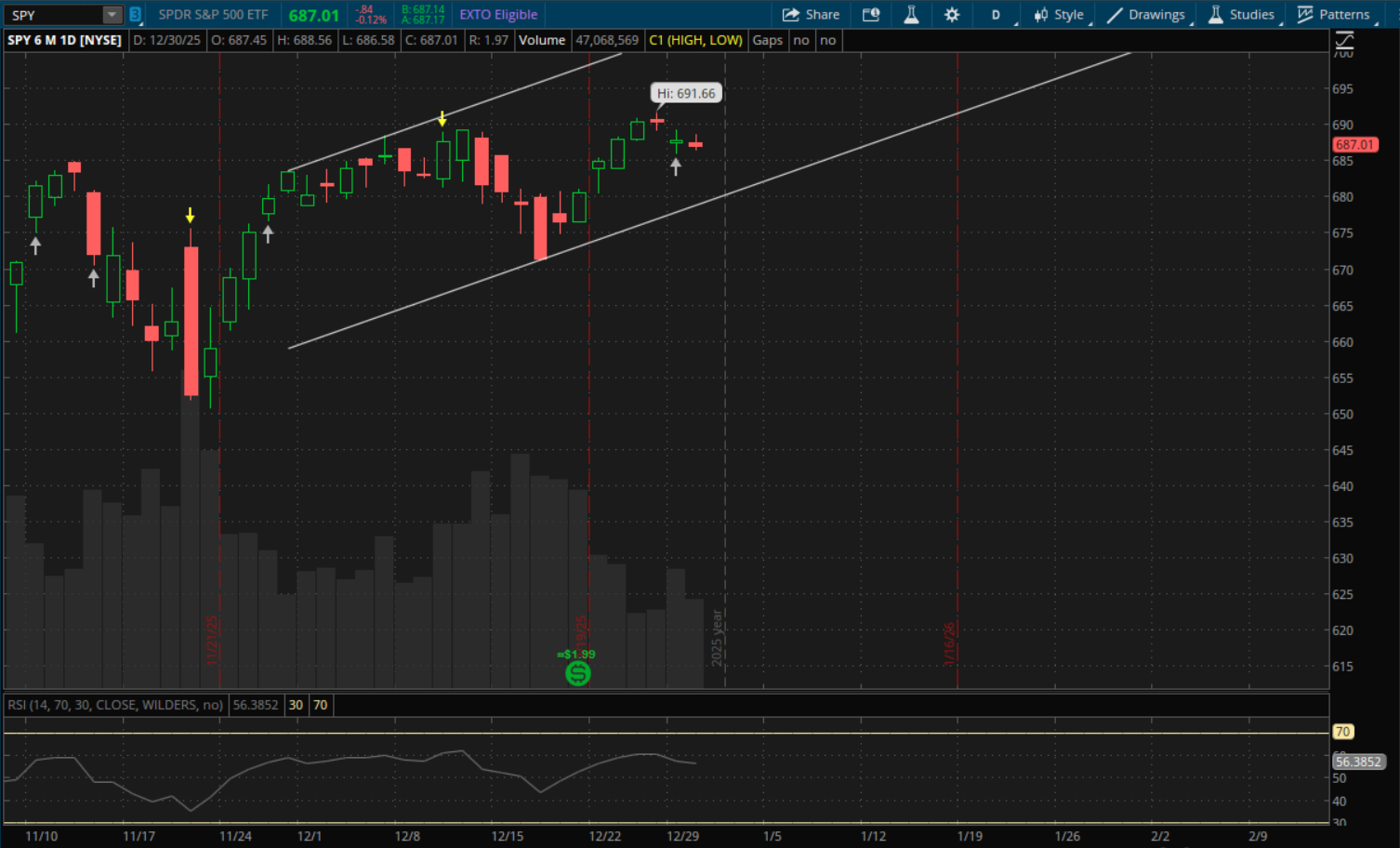Expand the SPY symbol dropdown arrow
1400x848 pixels.
(x=112, y=15)
